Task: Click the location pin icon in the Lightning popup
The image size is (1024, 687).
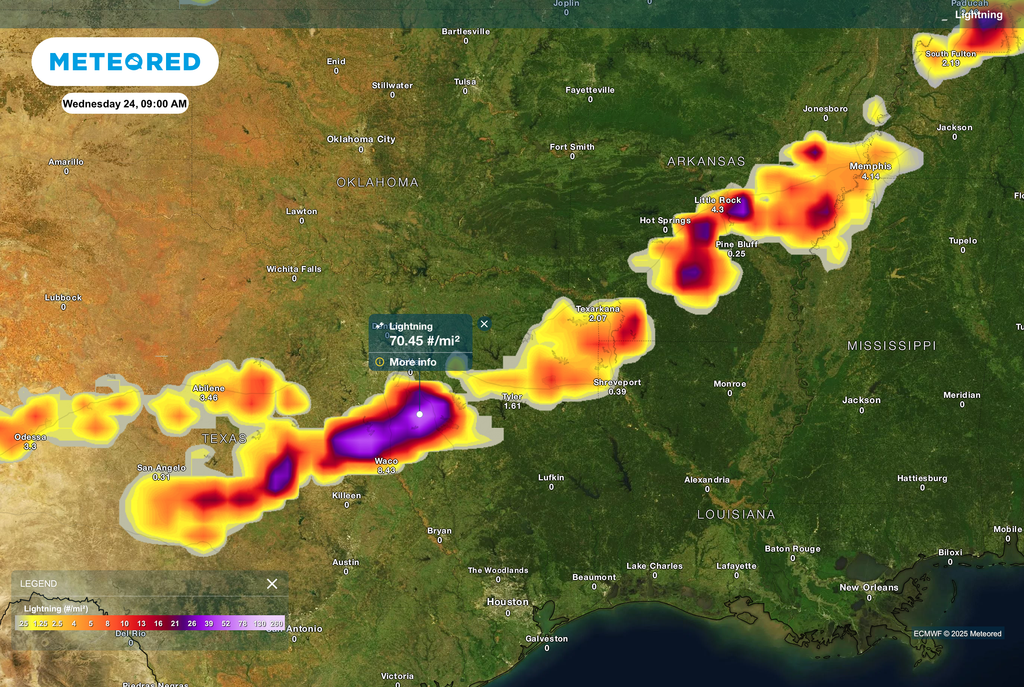Action: click(379, 325)
